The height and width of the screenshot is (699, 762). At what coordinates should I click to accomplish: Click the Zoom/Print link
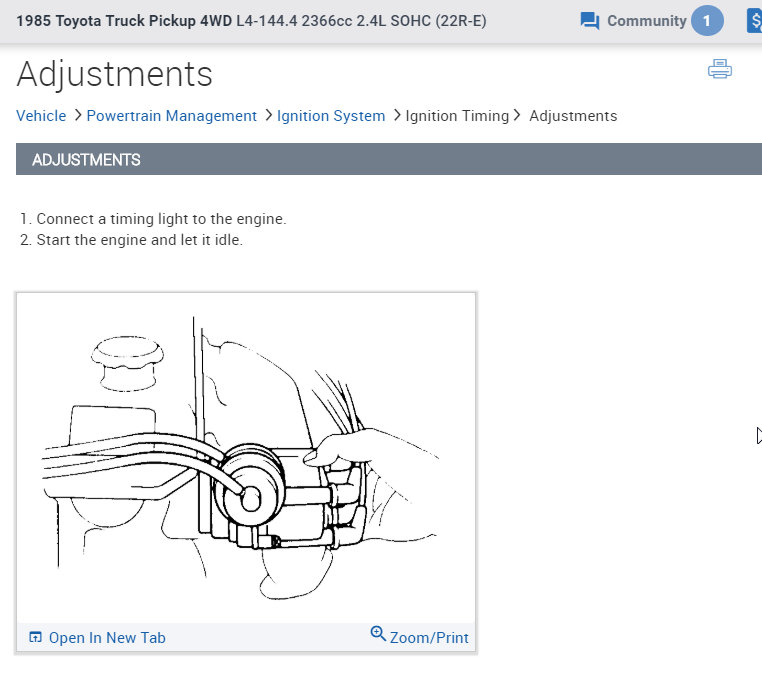(429, 637)
